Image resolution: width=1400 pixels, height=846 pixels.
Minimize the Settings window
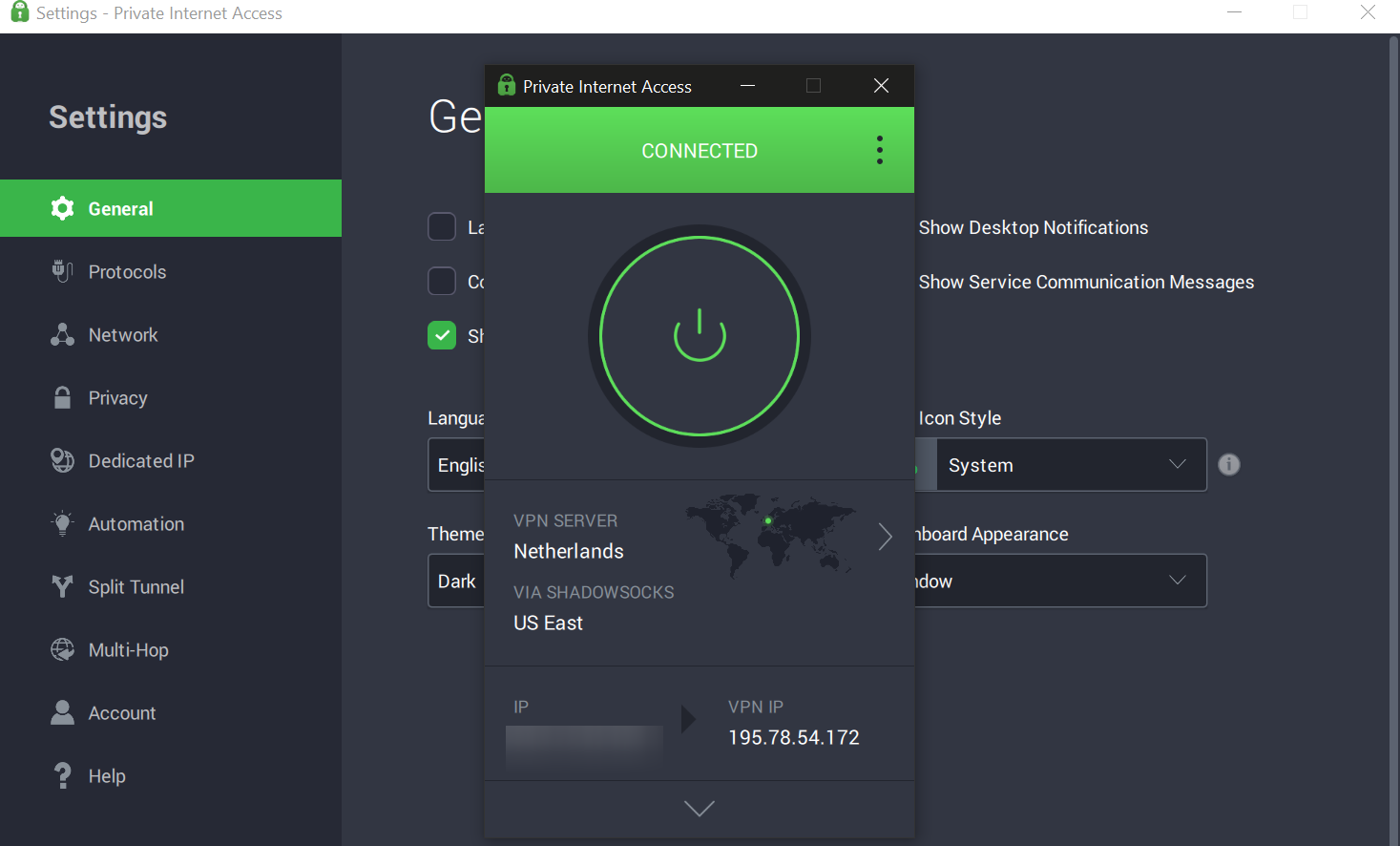point(1234,12)
